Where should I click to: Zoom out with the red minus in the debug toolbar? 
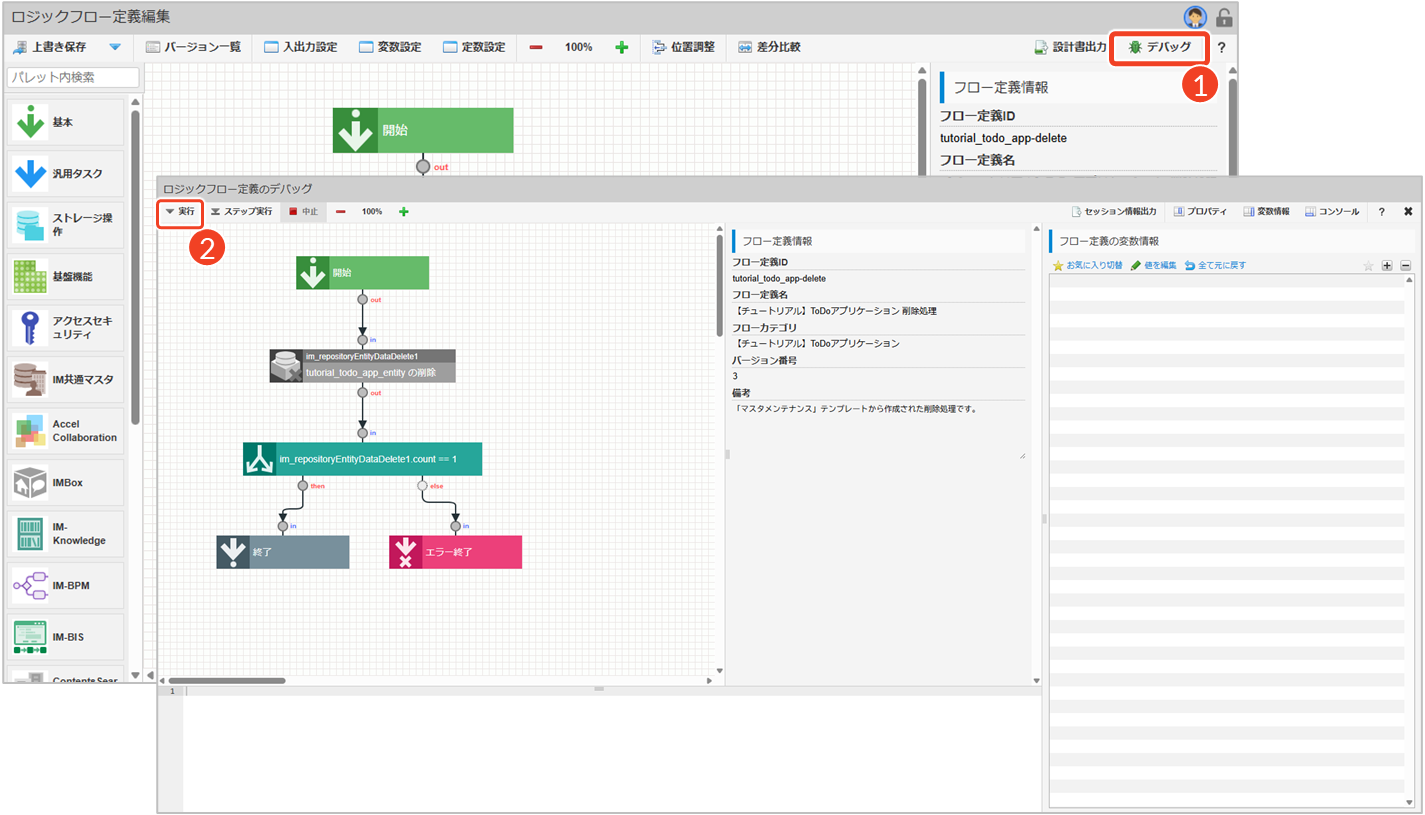tap(341, 212)
